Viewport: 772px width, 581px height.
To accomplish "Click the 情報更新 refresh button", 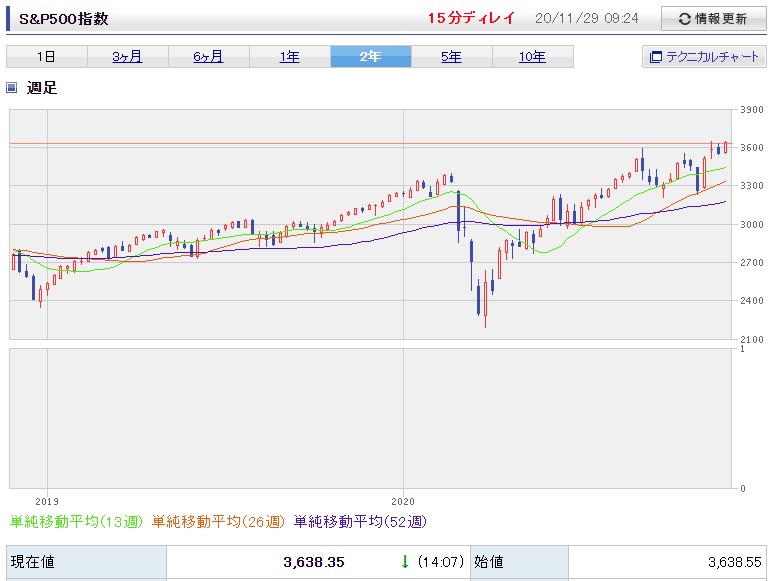I will pyautogui.click(x=713, y=19).
